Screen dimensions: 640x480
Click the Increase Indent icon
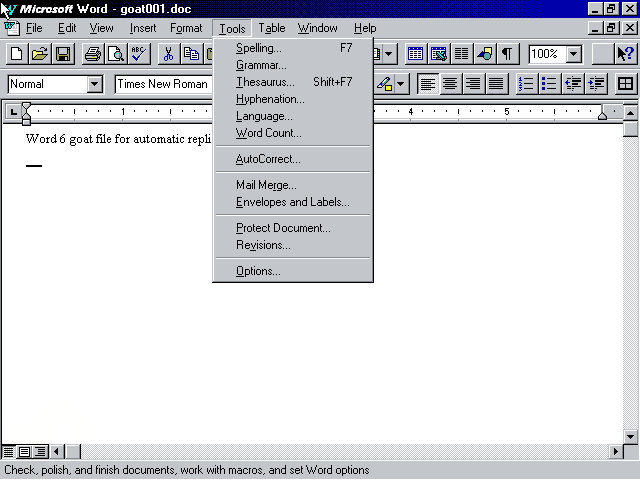[x=596, y=84]
